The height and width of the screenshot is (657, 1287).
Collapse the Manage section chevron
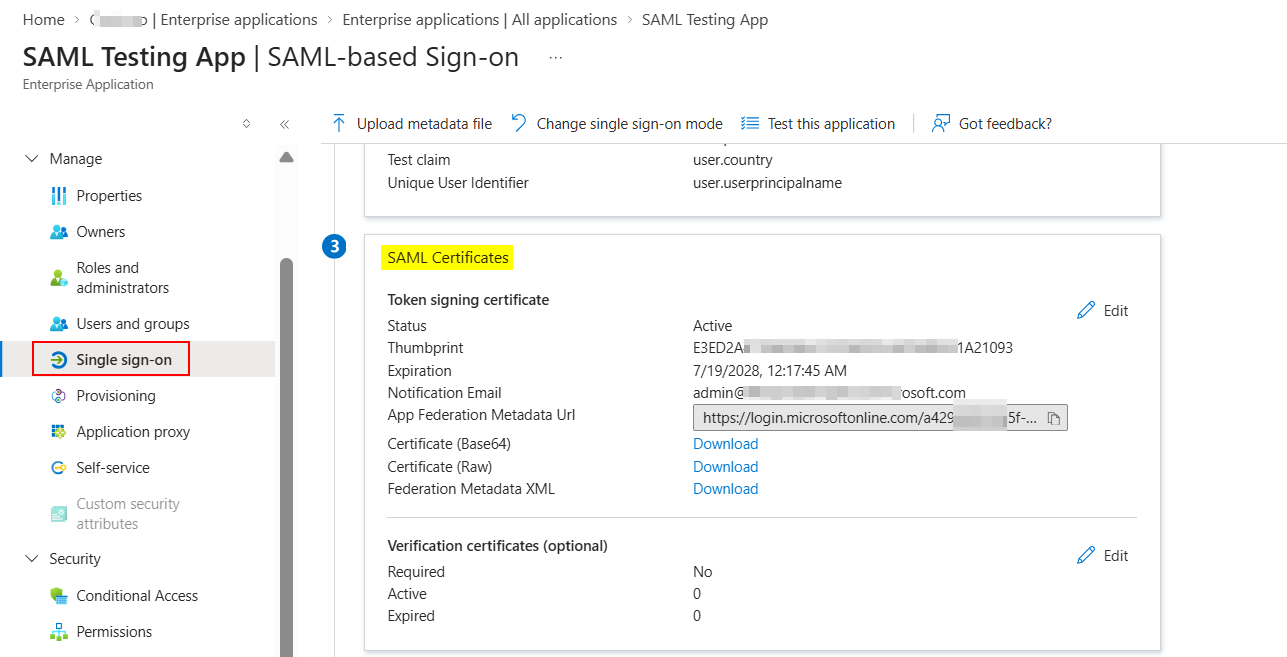(31, 159)
